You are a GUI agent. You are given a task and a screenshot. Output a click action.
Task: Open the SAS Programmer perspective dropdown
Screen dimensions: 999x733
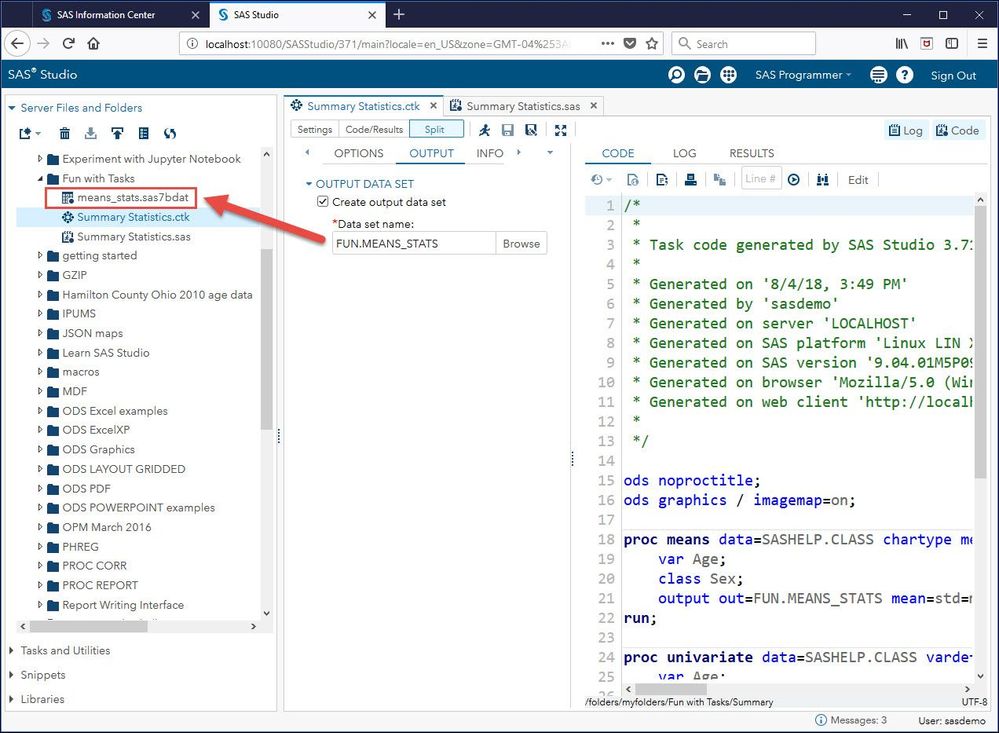803,75
